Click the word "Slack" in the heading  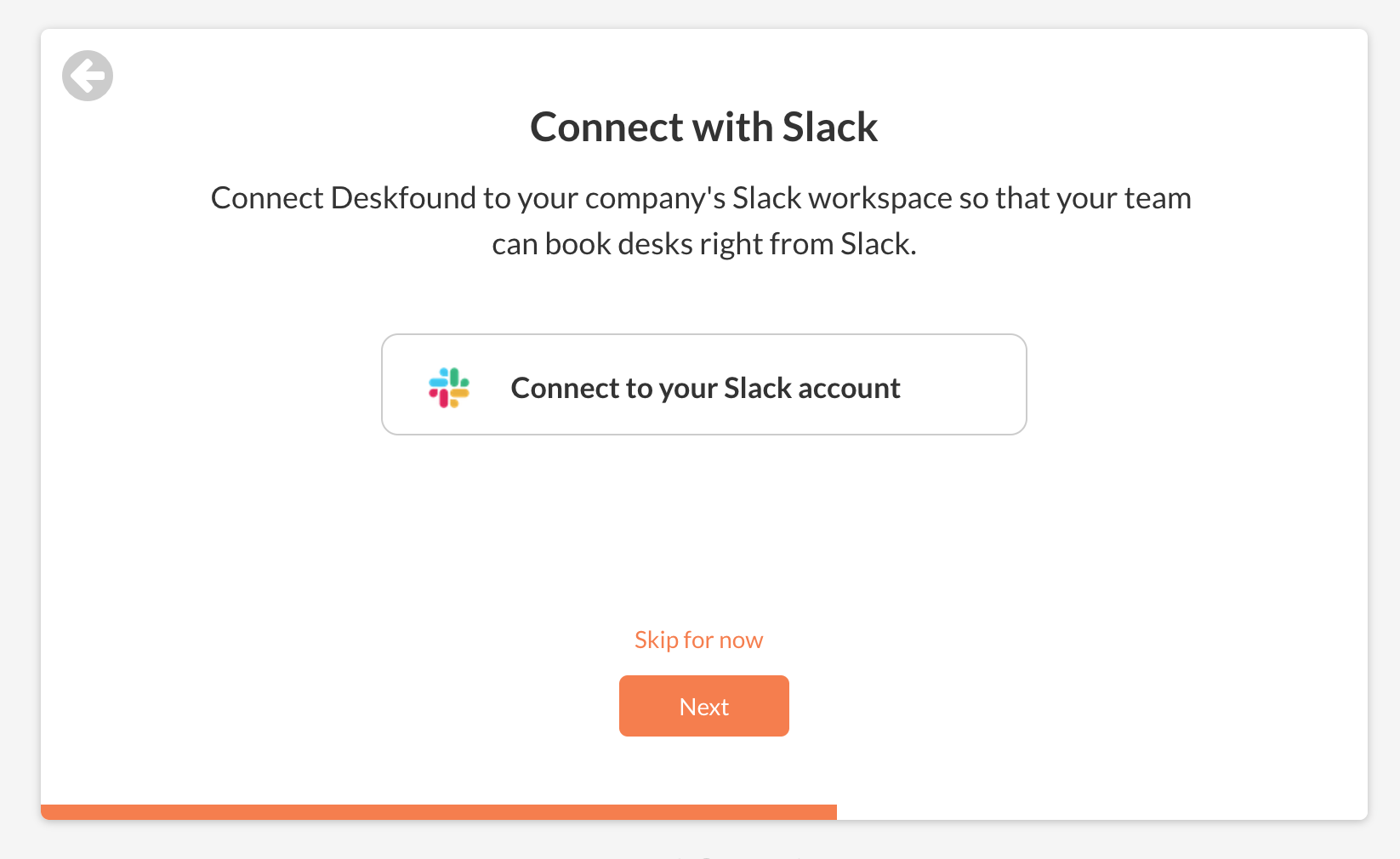click(x=829, y=128)
